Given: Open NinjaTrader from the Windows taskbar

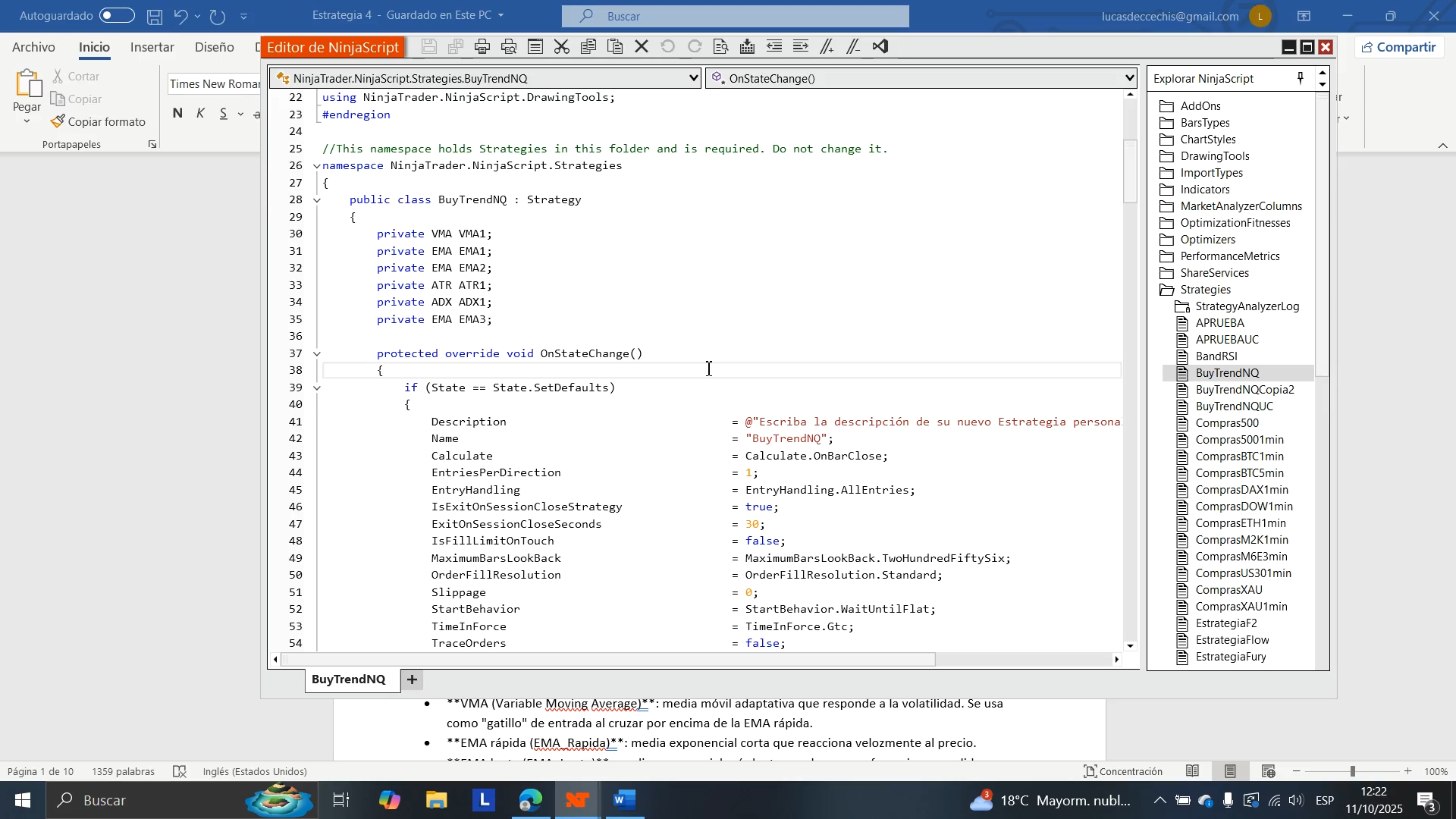Looking at the screenshot, I should pyautogui.click(x=577, y=800).
